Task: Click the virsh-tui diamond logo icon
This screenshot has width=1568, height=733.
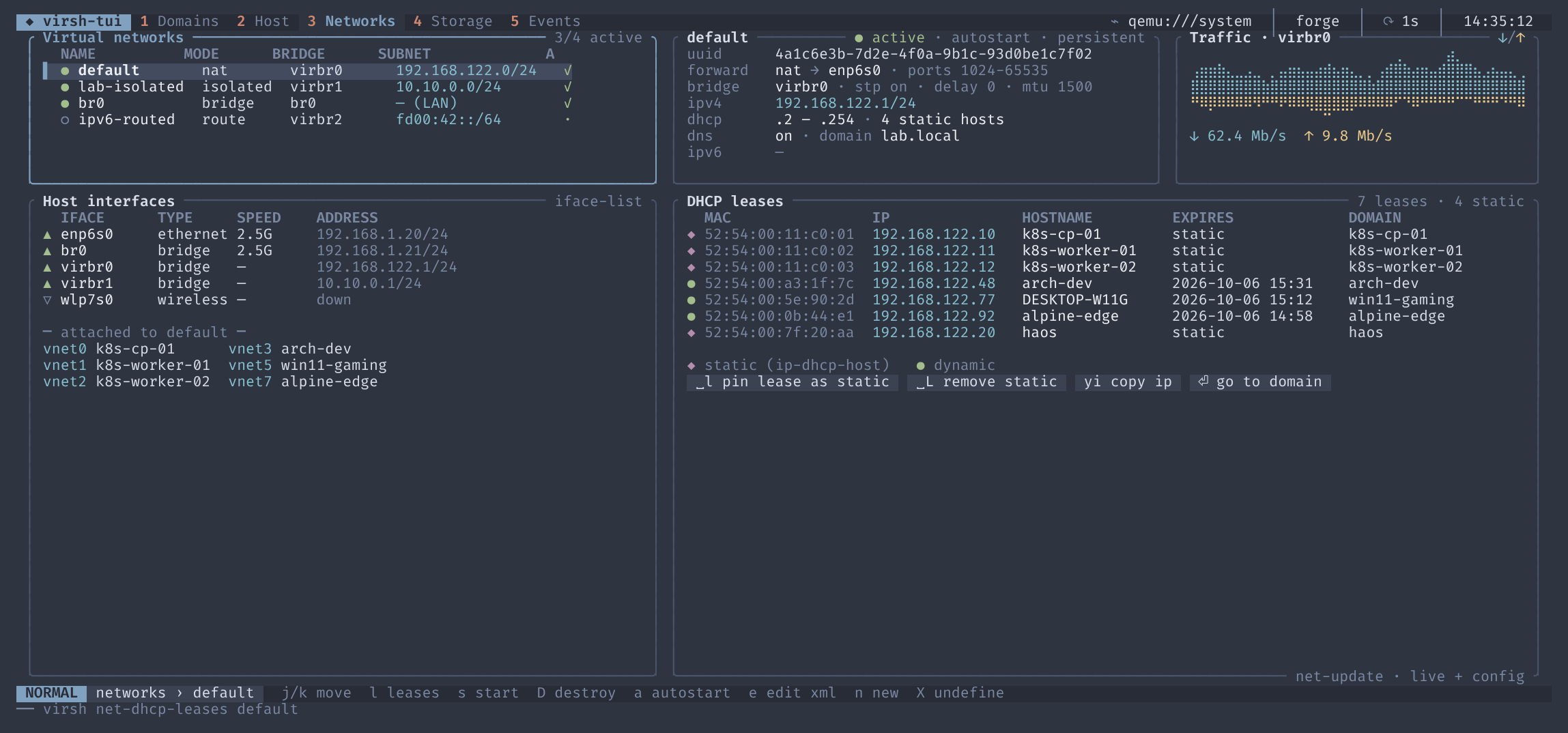Action: coord(30,21)
